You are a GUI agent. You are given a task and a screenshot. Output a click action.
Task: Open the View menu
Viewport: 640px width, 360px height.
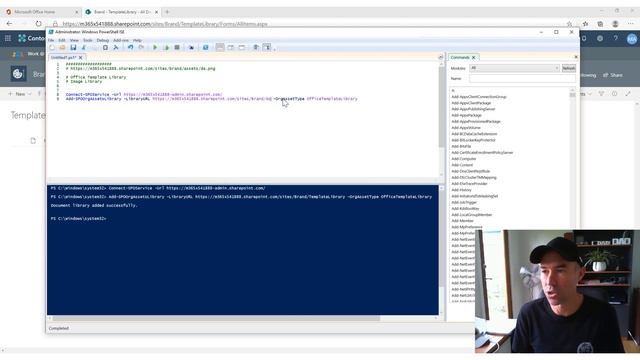[x=74, y=40]
